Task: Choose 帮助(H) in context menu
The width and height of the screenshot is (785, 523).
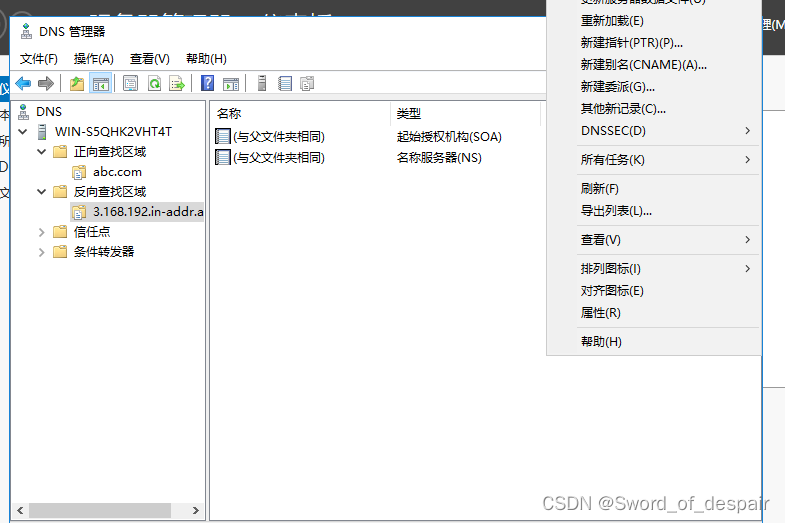Action: pos(654,342)
